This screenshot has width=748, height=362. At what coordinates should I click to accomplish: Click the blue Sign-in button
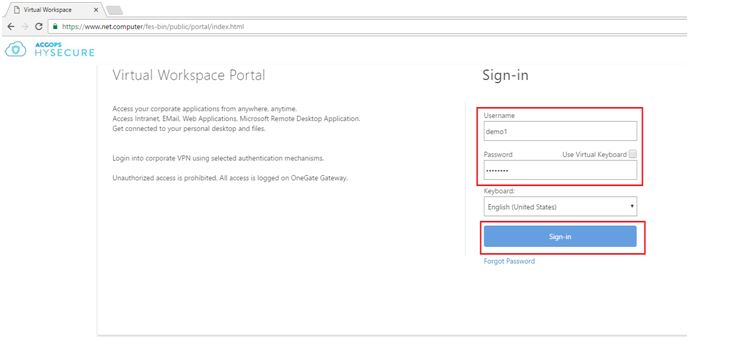point(560,237)
